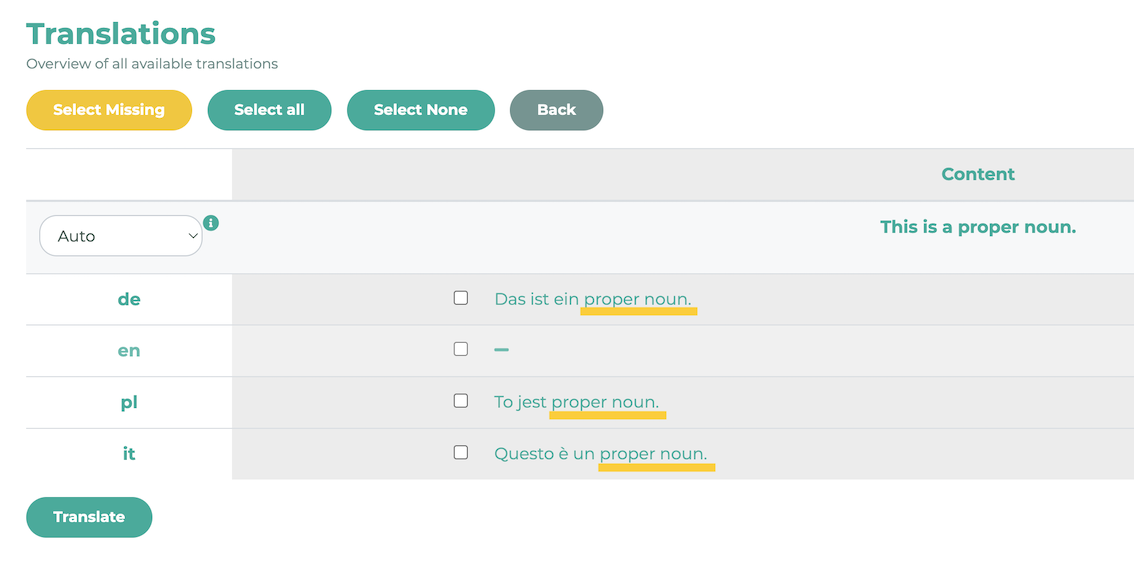The height and width of the screenshot is (565, 1134).
Task: Check the German translation checkbox
Action: coord(461,298)
